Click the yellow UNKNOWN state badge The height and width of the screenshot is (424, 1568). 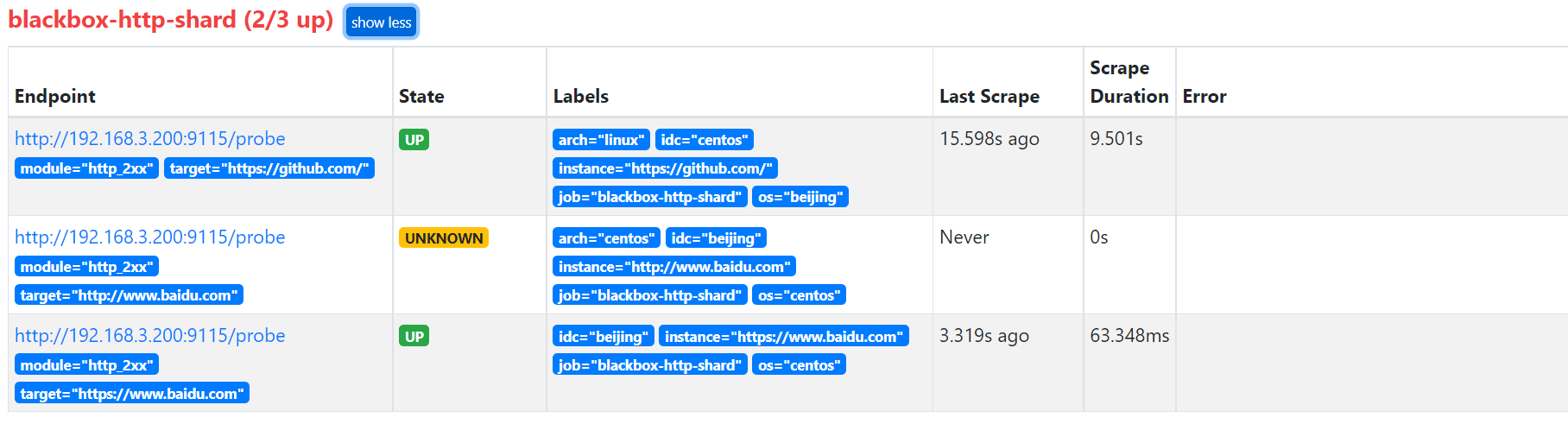pos(444,238)
